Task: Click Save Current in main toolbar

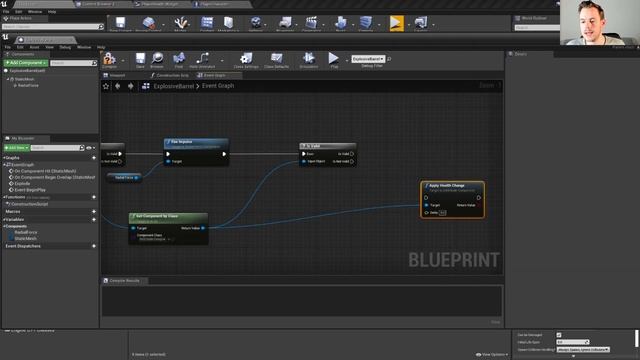Action: tap(120, 24)
